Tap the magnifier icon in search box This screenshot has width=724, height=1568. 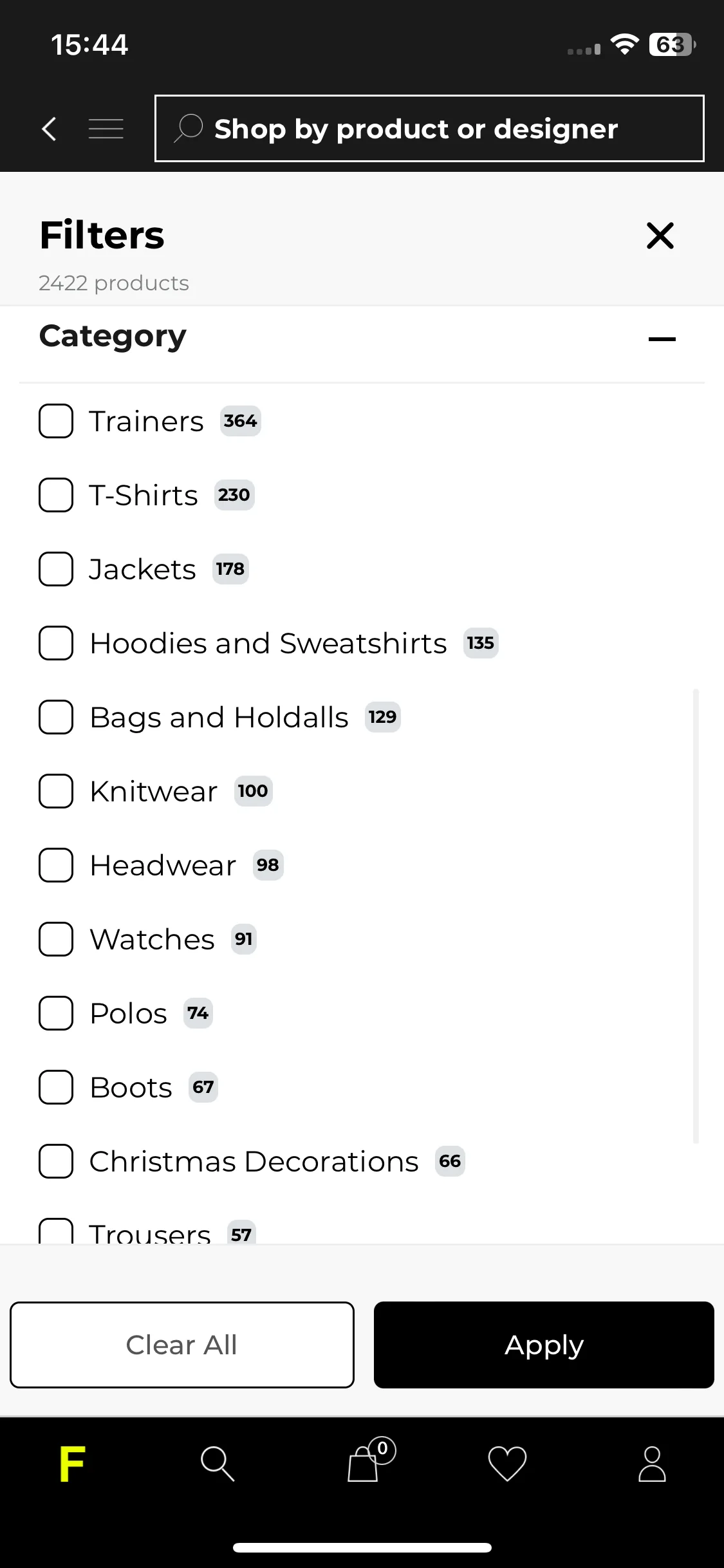click(x=189, y=128)
